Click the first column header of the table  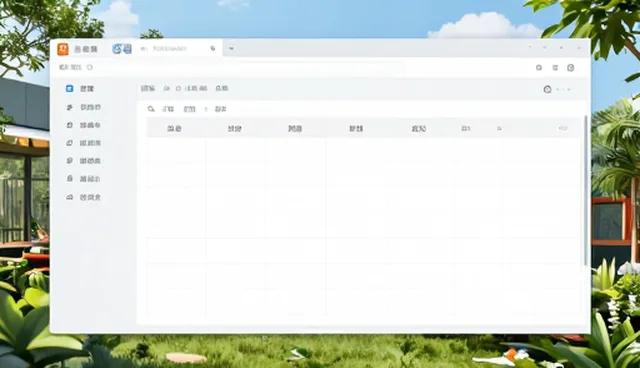(x=175, y=129)
